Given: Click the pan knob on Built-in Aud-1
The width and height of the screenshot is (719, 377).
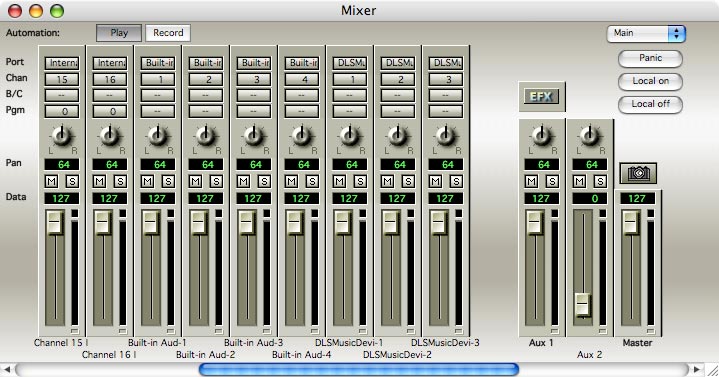Looking at the screenshot, I should (x=158, y=136).
